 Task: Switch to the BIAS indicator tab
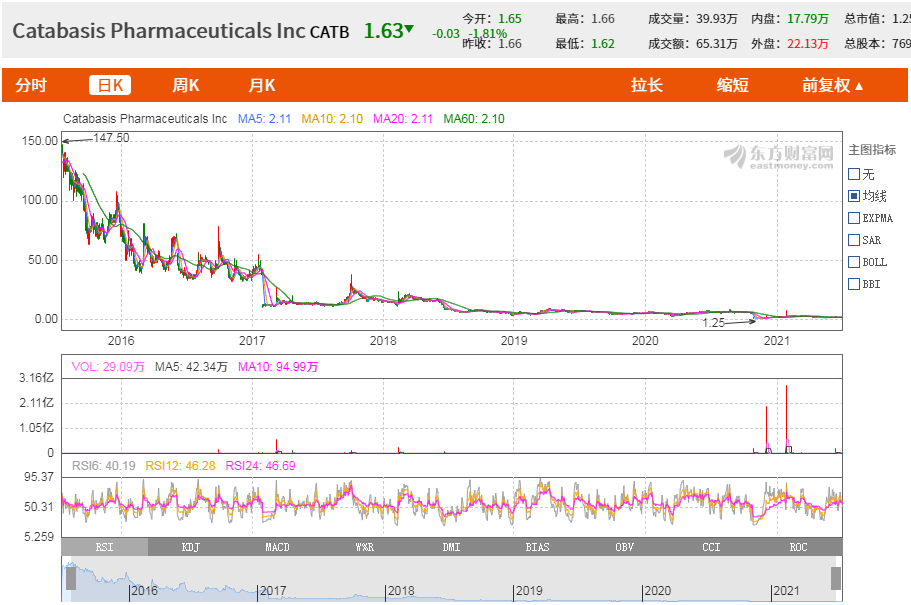tap(537, 547)
